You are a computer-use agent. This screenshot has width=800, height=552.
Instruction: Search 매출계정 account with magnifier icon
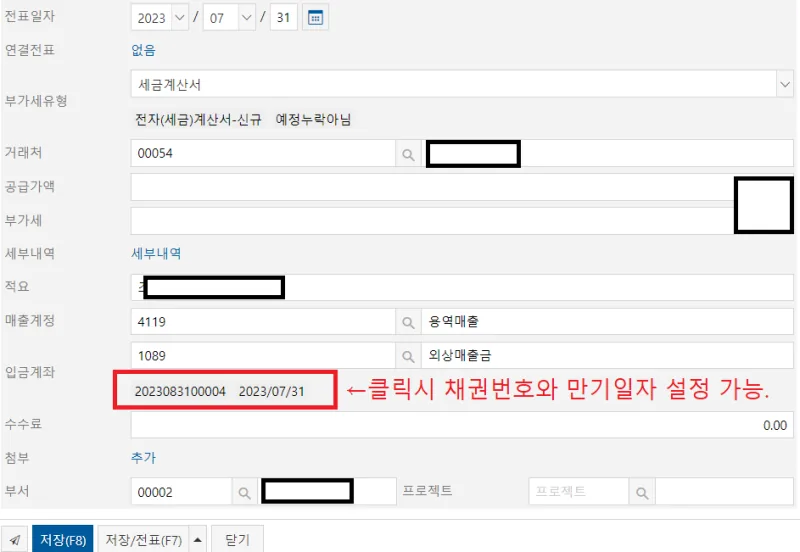[x=408, y=322]
